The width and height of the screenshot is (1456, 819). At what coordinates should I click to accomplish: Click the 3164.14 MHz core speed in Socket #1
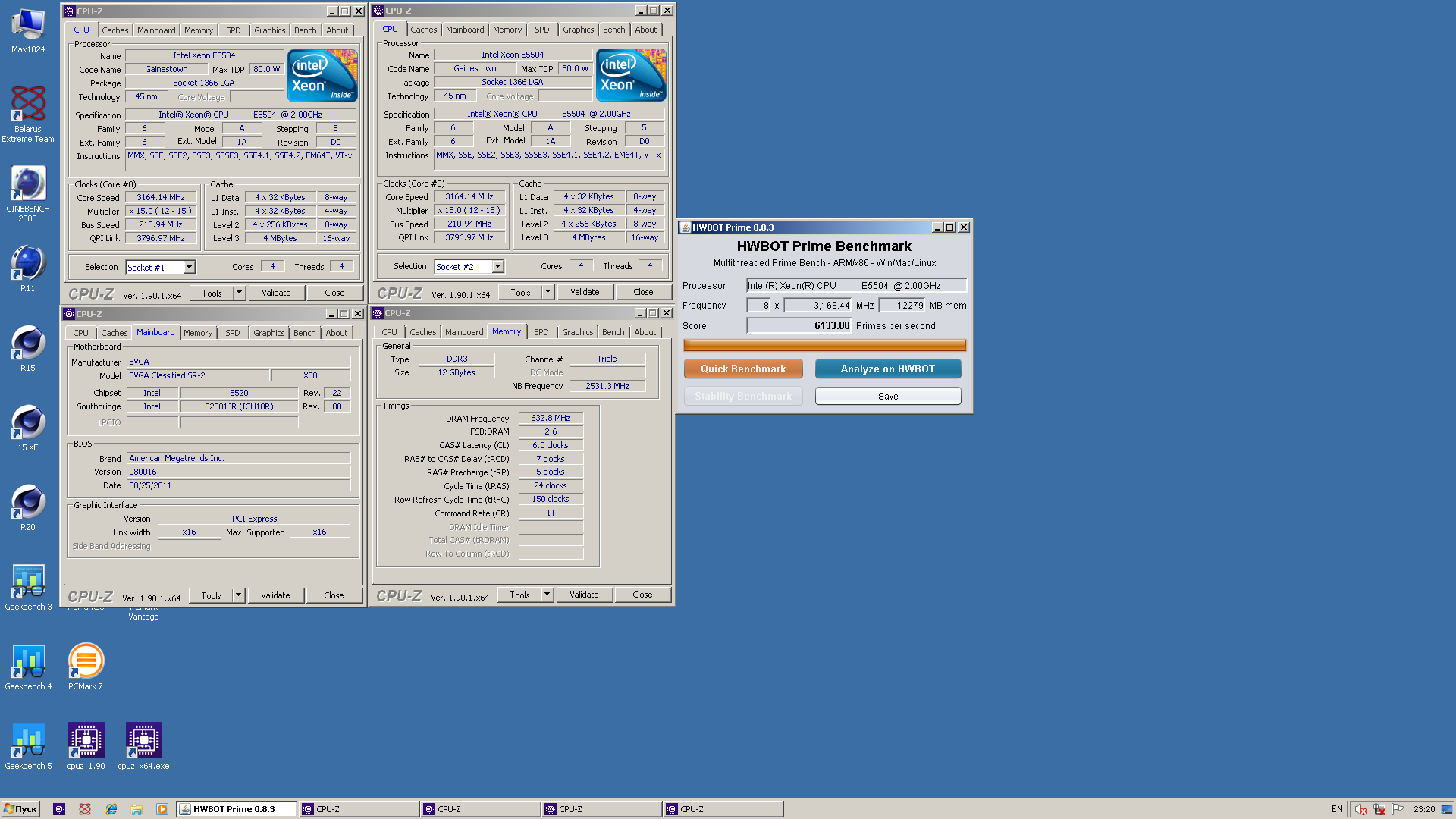[x=161, y=197]
